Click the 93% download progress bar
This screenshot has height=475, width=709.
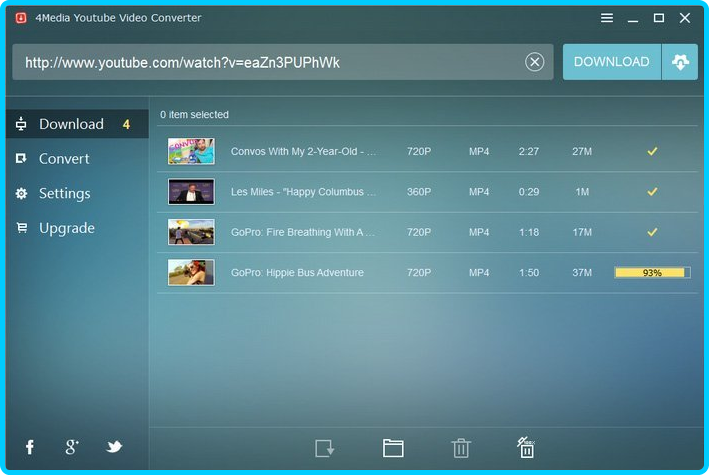point(652,272)
